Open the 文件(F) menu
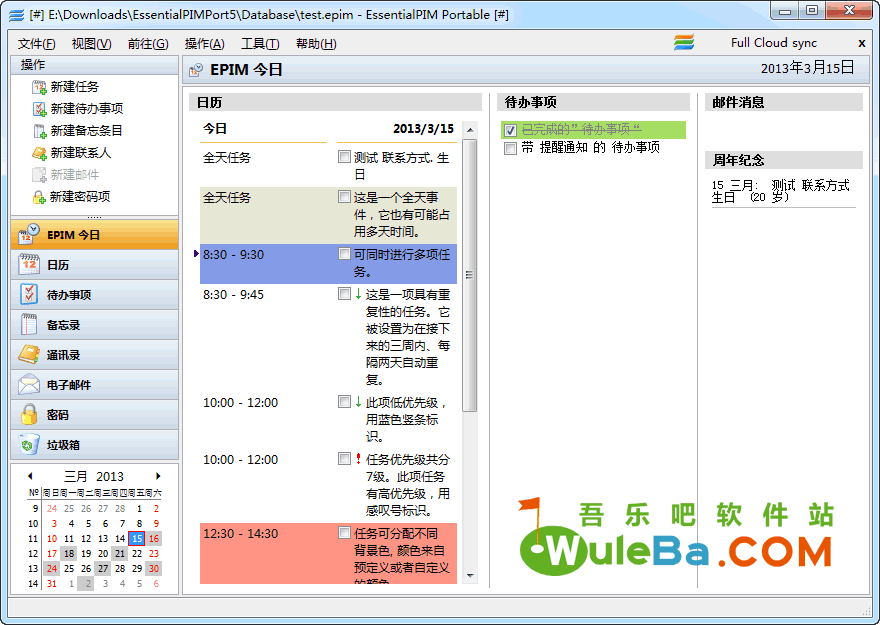This screenshot has height=625, width=880. (36, 44)
